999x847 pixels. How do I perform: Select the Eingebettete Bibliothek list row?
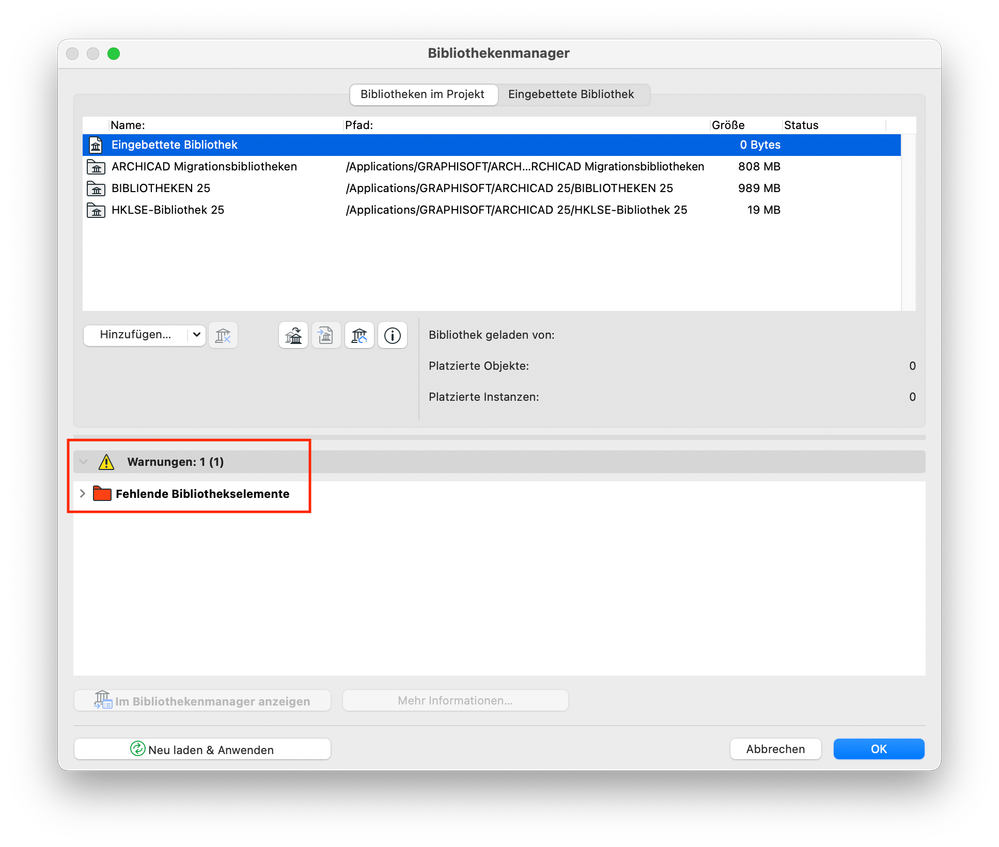click(x=492, y=145)
